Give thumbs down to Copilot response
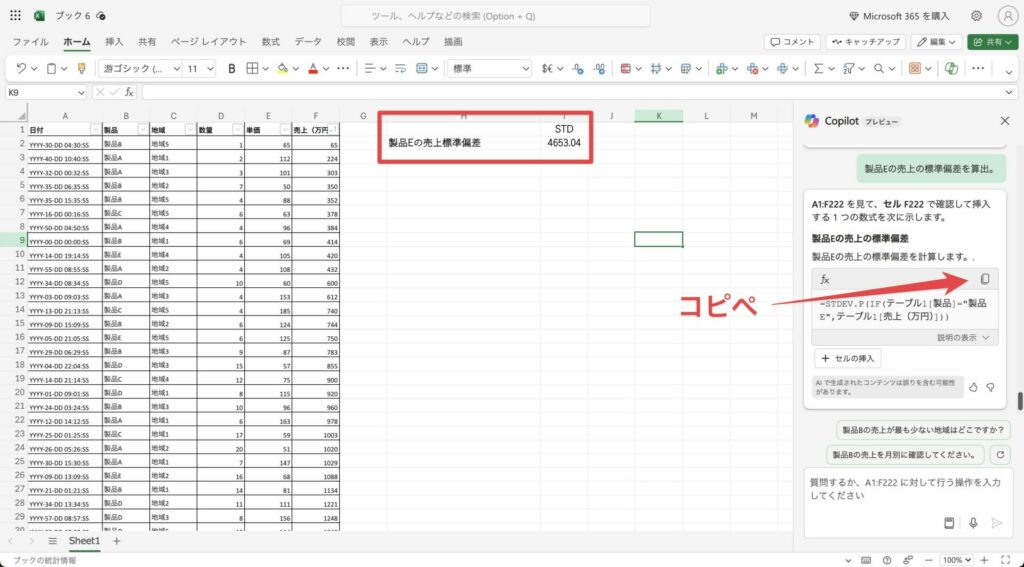This screenshot has height=567, width=1024. (991, 387)
